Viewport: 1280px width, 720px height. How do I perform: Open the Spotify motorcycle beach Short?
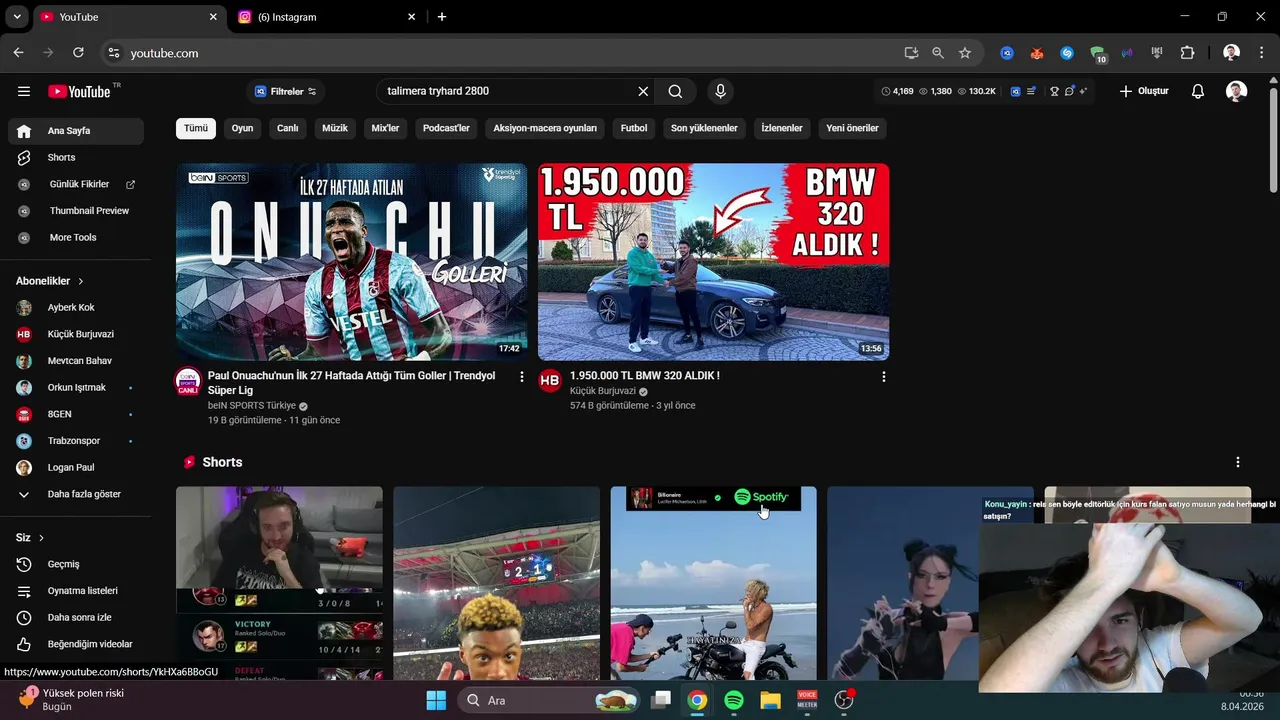coord(713,583)
